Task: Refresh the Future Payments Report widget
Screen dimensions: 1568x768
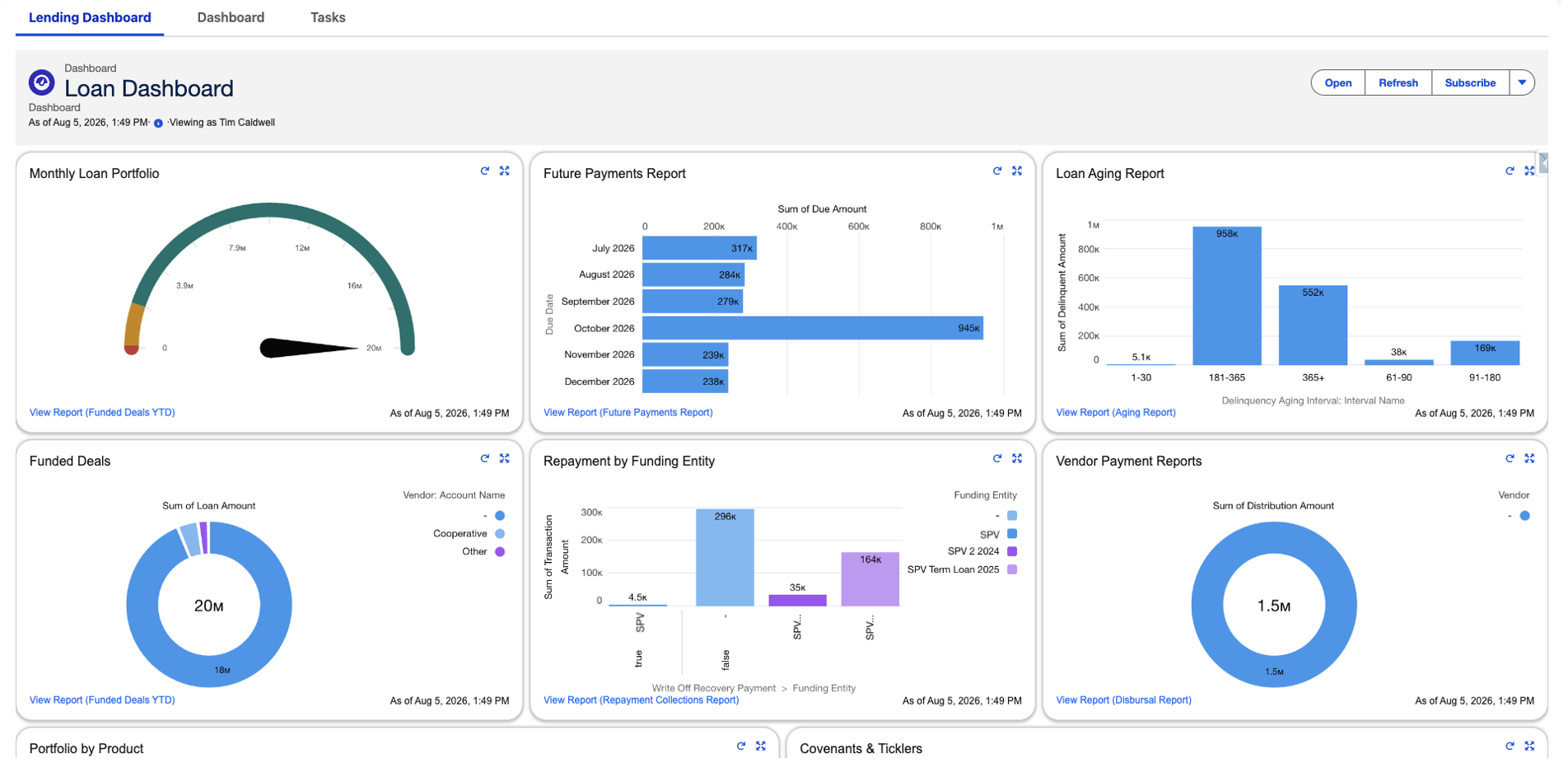Action: [997, 171]
